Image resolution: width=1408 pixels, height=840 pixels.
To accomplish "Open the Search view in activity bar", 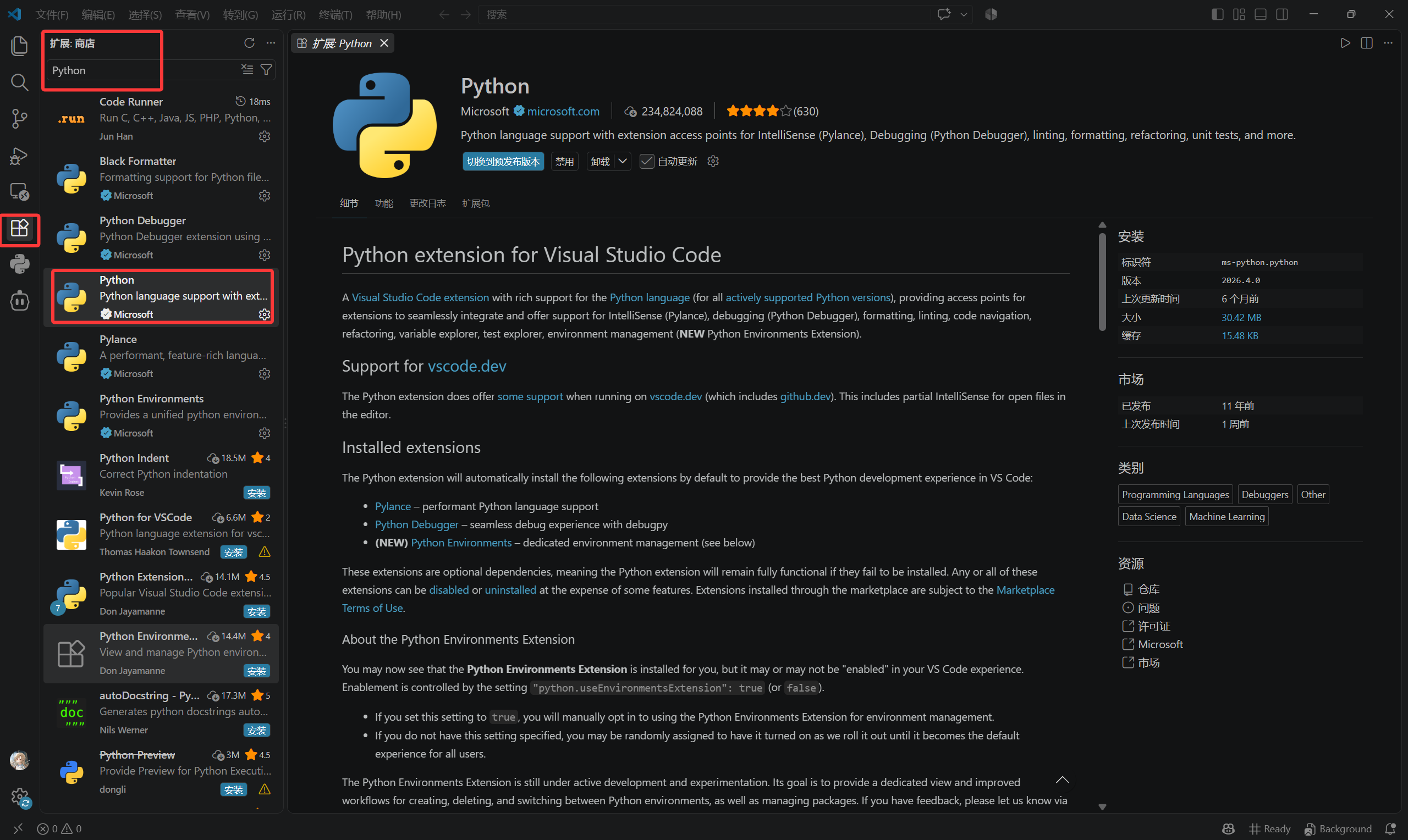I will tap(19, 82).
